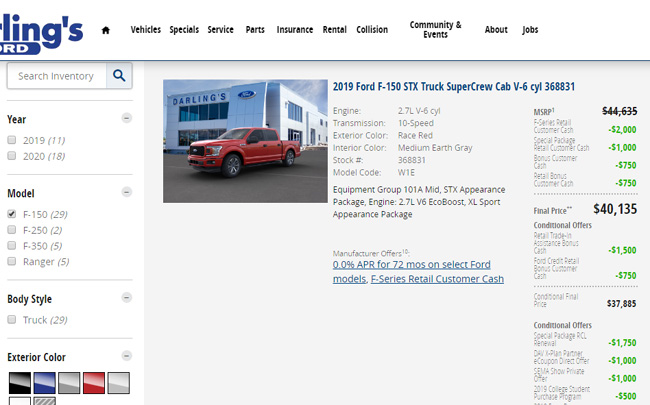Viewport: 650px width, 405px height.
Task: Open F-Series Retail Customer Cash link
Action: coord(437,279)
